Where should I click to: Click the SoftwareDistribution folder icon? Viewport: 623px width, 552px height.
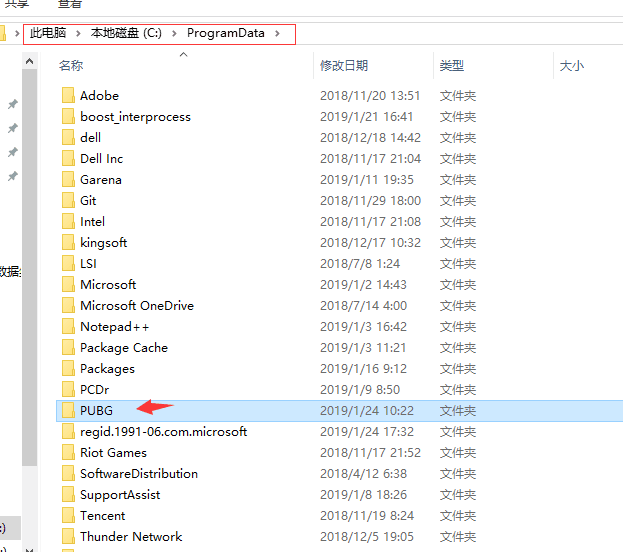68,473
